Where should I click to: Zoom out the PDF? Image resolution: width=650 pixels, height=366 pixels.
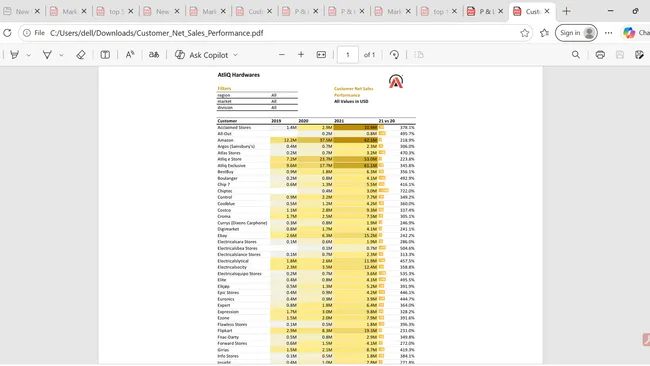281,55
